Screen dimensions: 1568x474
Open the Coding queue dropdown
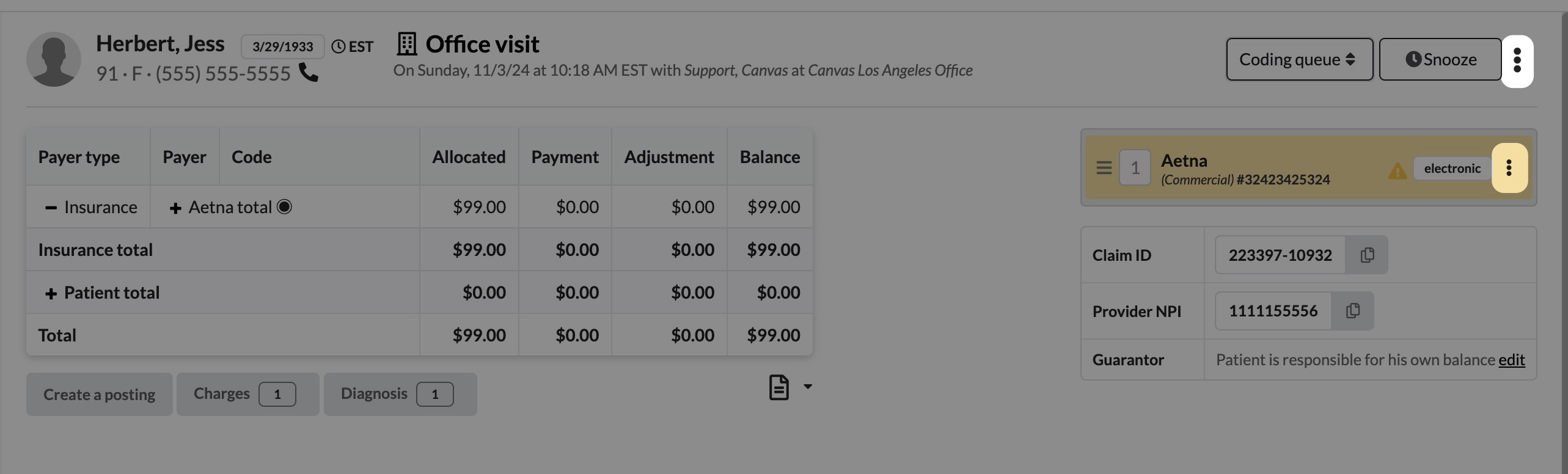pos(1299,59)
